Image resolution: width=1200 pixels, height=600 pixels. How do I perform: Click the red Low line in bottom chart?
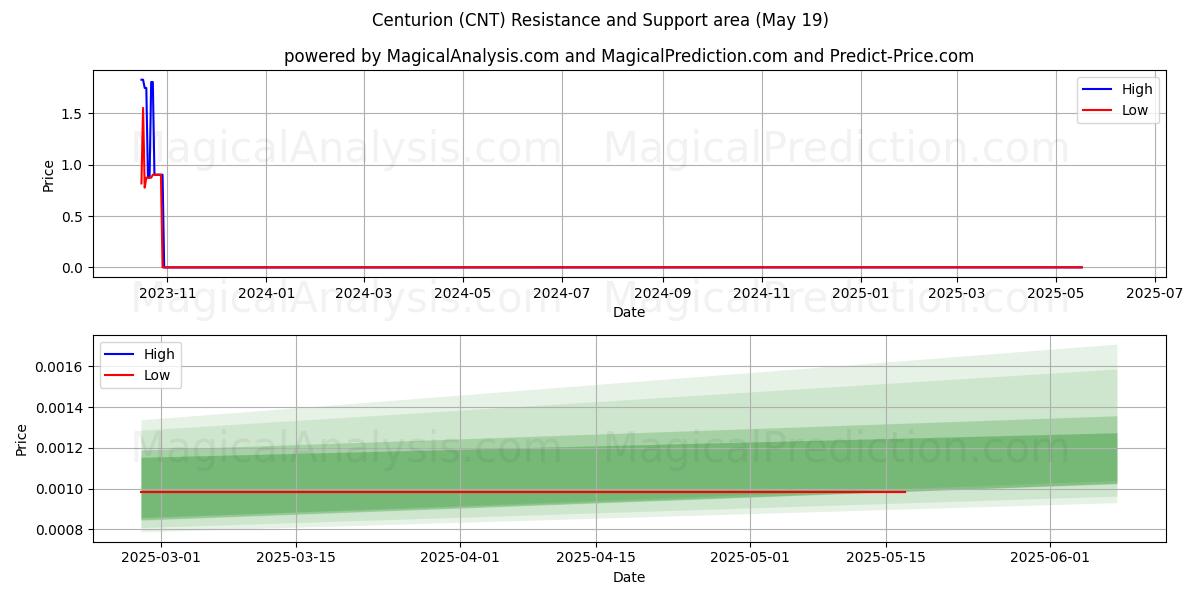(x=523, y=491)
